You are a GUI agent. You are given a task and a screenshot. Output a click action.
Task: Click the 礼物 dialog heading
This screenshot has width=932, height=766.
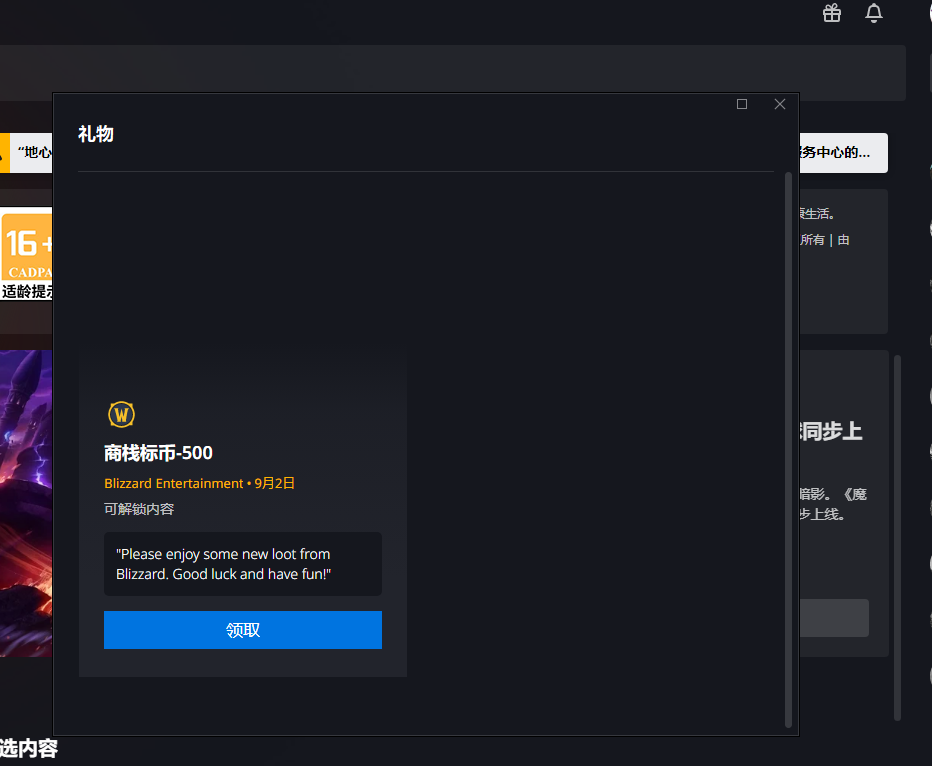coord(96,134)
